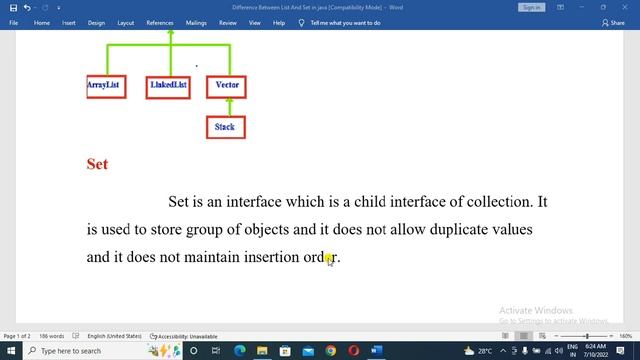
Task: Open File Explorer from taskbar
Action: point(262,351)
